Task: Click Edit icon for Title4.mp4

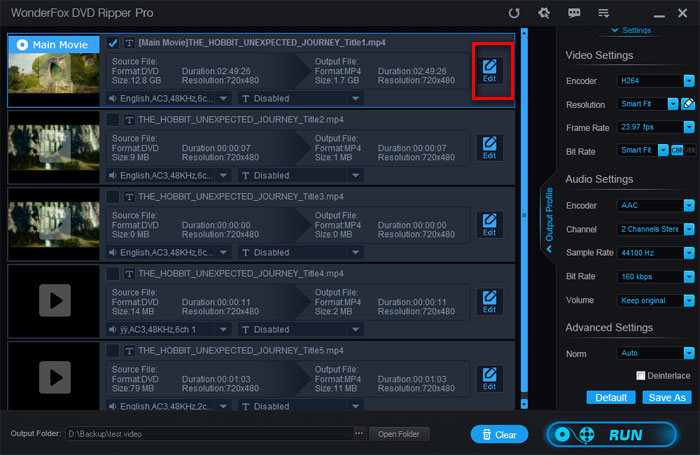Action: (x=489, y=302)
